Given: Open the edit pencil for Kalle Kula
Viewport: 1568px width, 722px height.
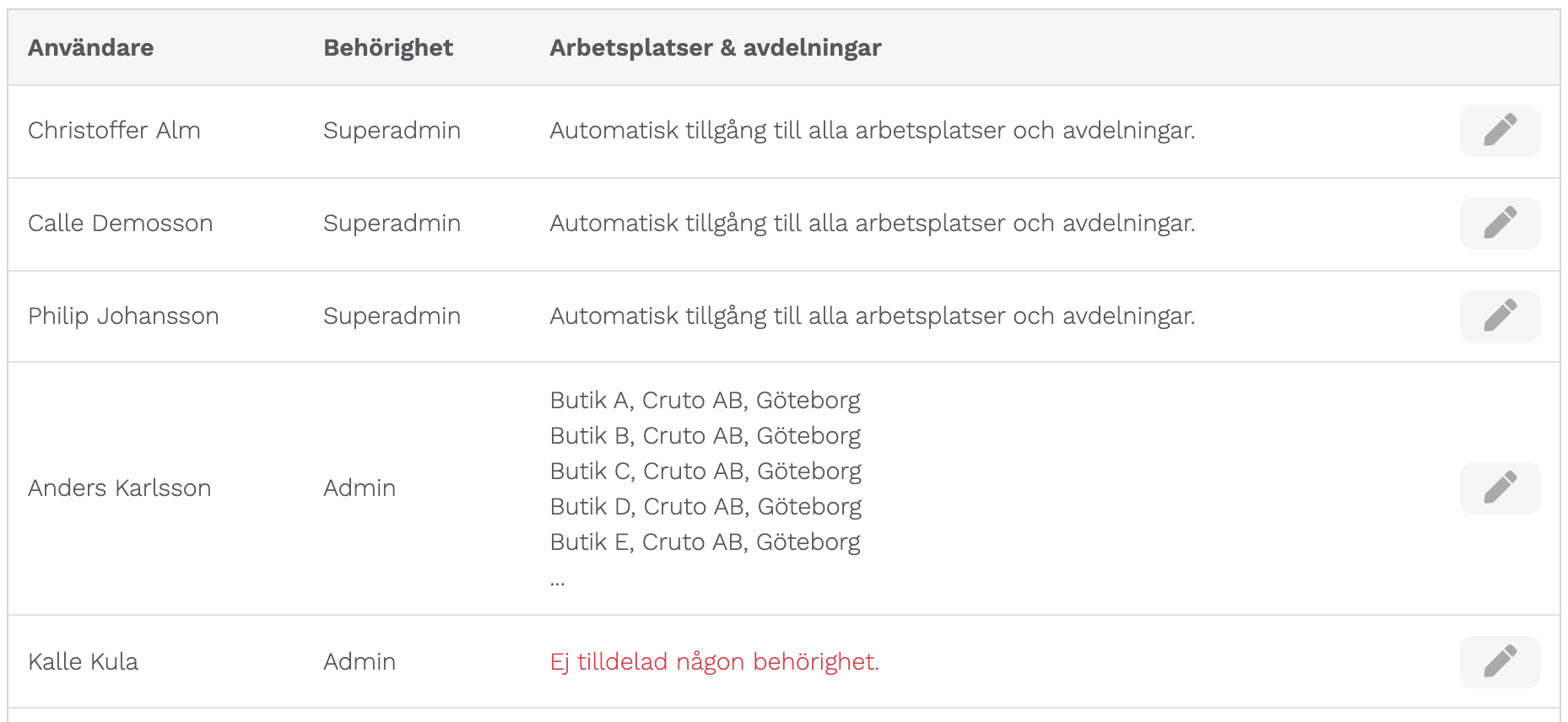Looking at the screenshot, I should click(1500, 662).
